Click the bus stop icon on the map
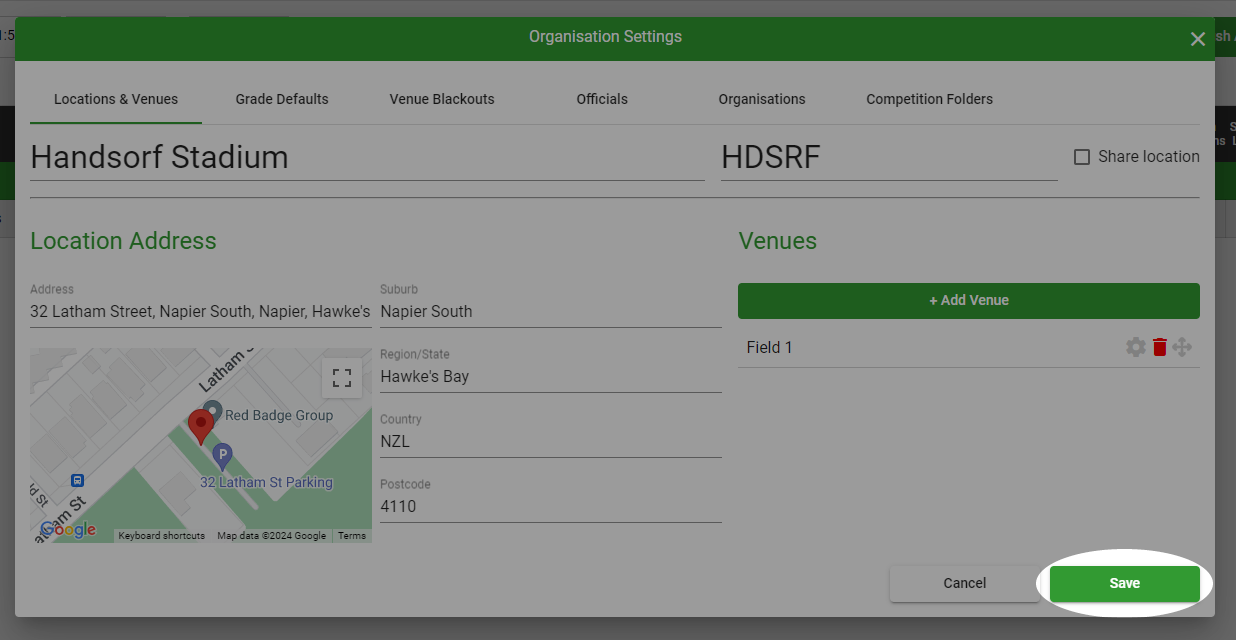The image size is (1236, 640). click(78, 480)
